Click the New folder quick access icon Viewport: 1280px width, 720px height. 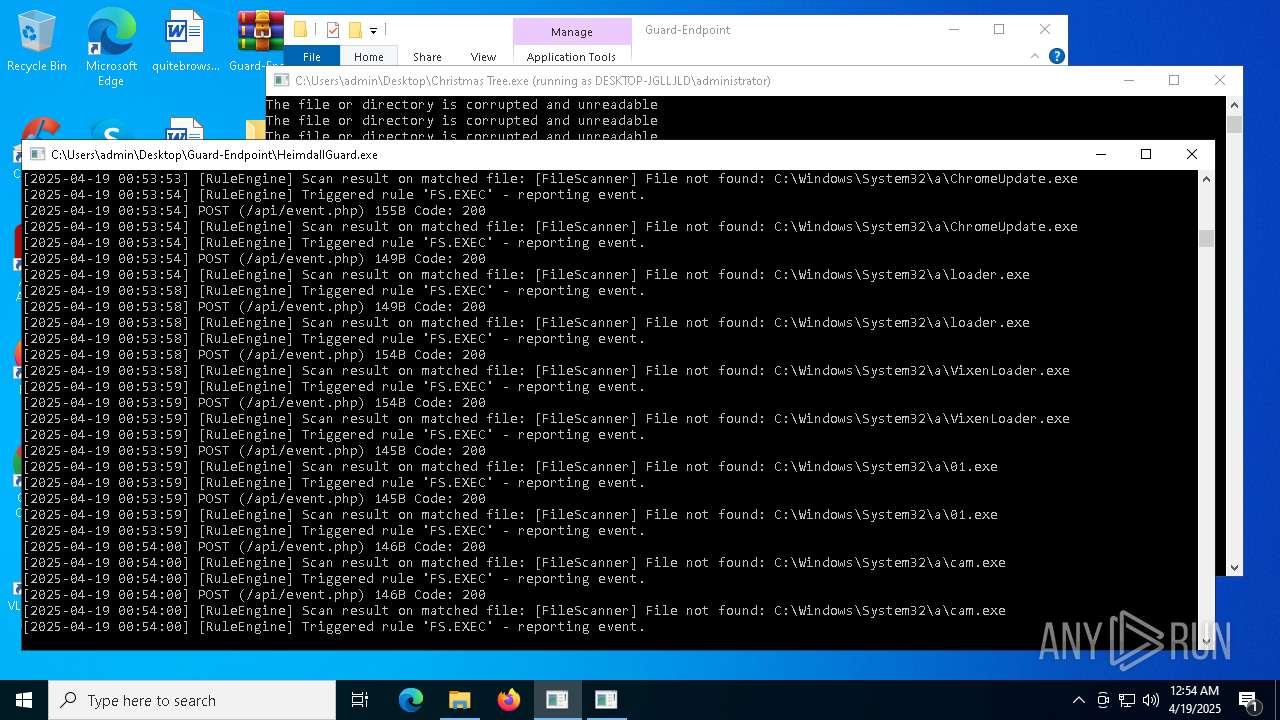pyautogui.click(x=354, y=30)
